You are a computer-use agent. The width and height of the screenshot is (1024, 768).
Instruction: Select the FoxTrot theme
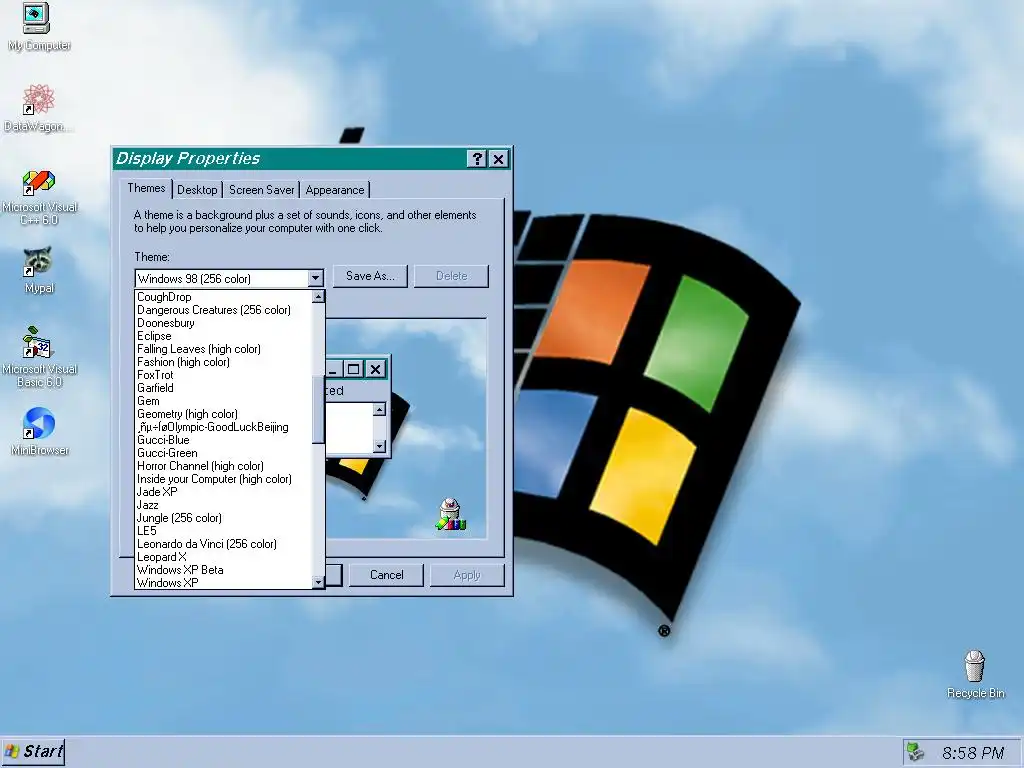pos(223,375)
